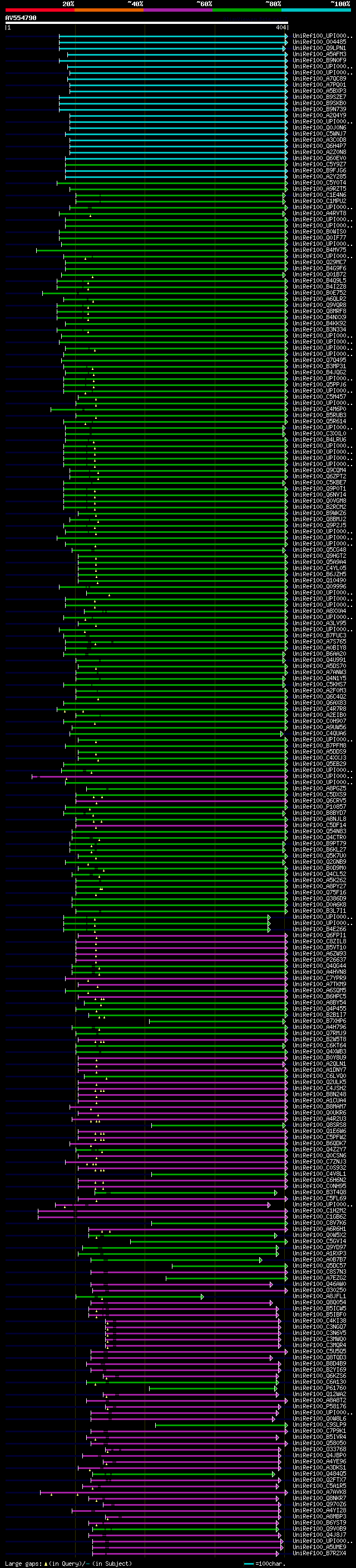Select the UniRef100_B4MV75 label

pos(319,250)
